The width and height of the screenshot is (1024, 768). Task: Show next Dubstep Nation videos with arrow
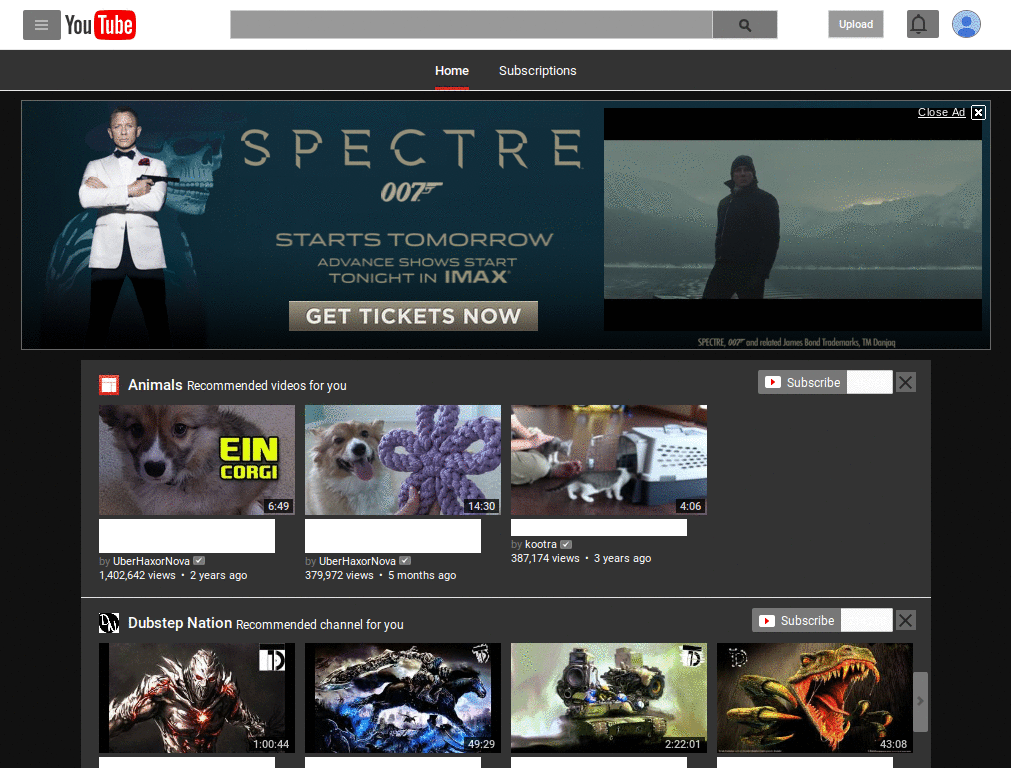click(920, 701)
